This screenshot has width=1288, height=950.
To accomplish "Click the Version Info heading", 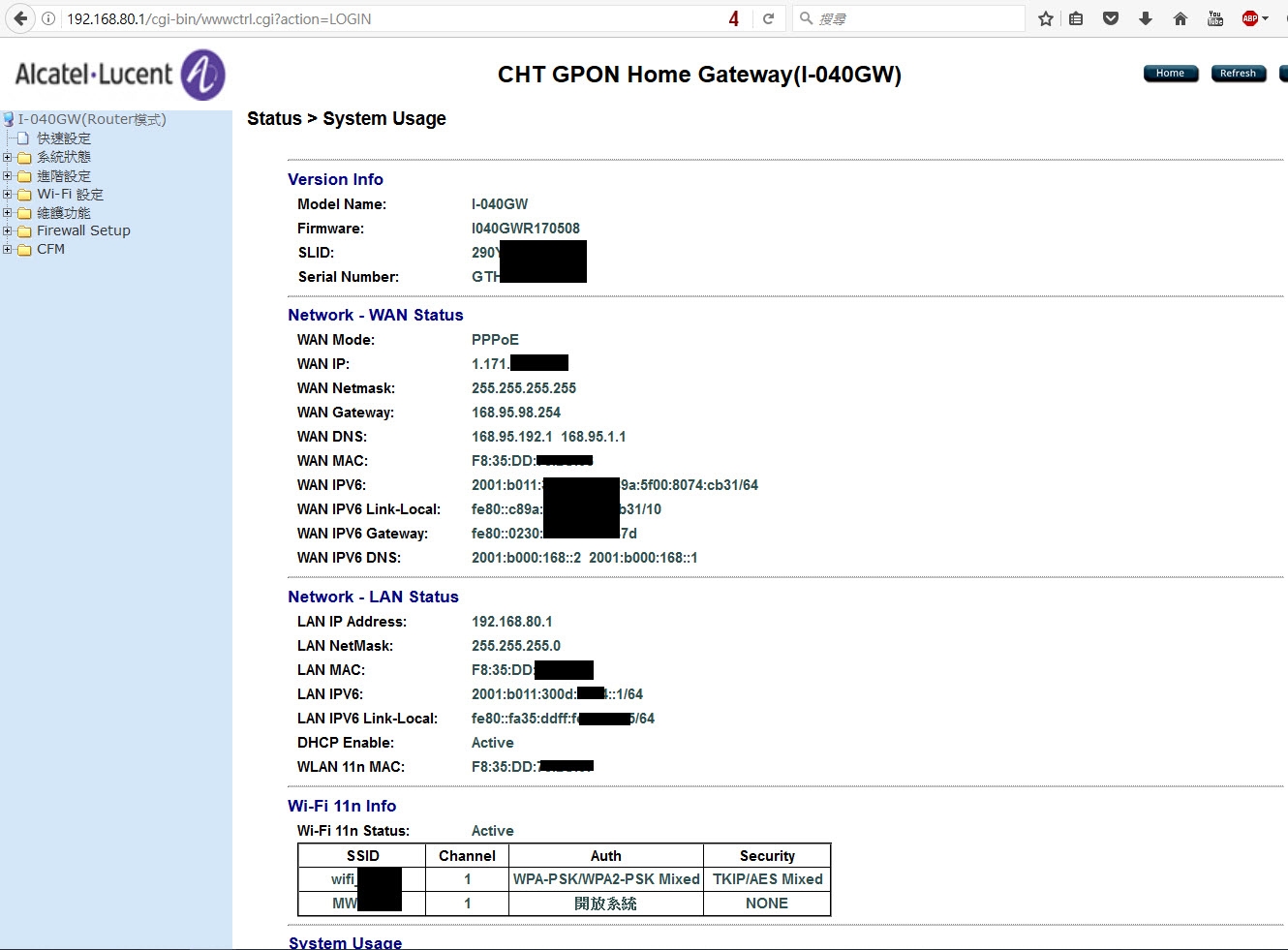I will click(x=335, y=179).
